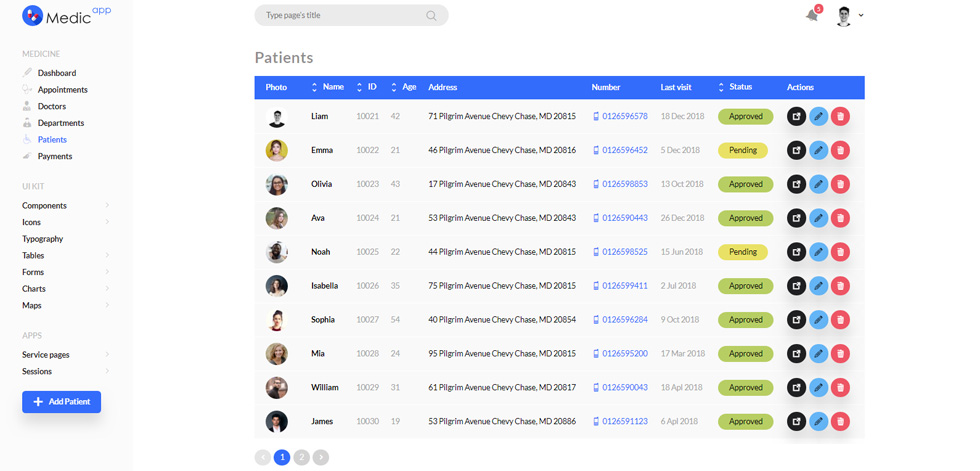Image resolution: width=980 pixels, height=471 pixels.
Task: Delete Mia's record with the trash icon
Action: coord(841,354)
